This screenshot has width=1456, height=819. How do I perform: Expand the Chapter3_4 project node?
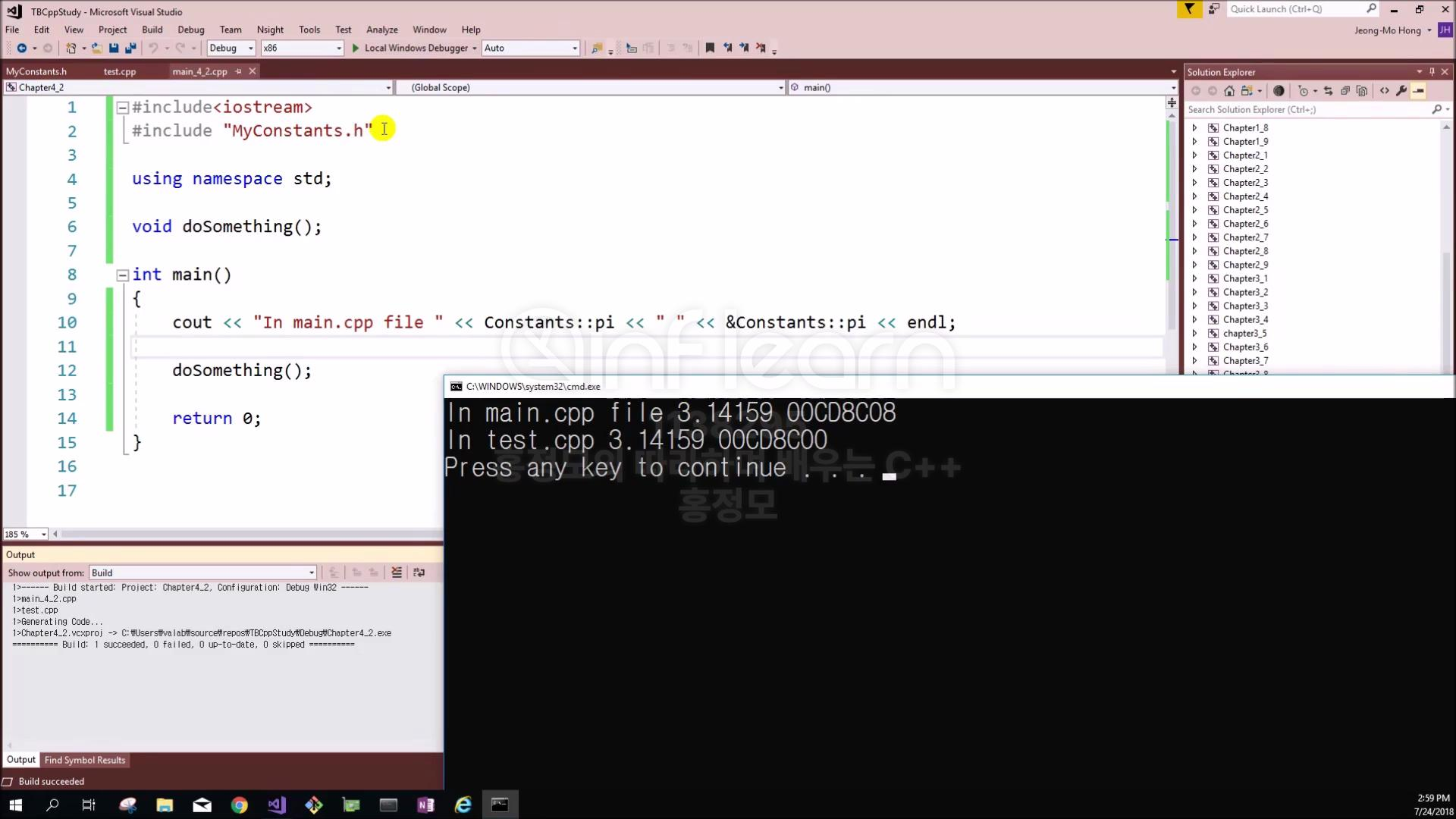pyautogui.click(x=1194, y=319)
